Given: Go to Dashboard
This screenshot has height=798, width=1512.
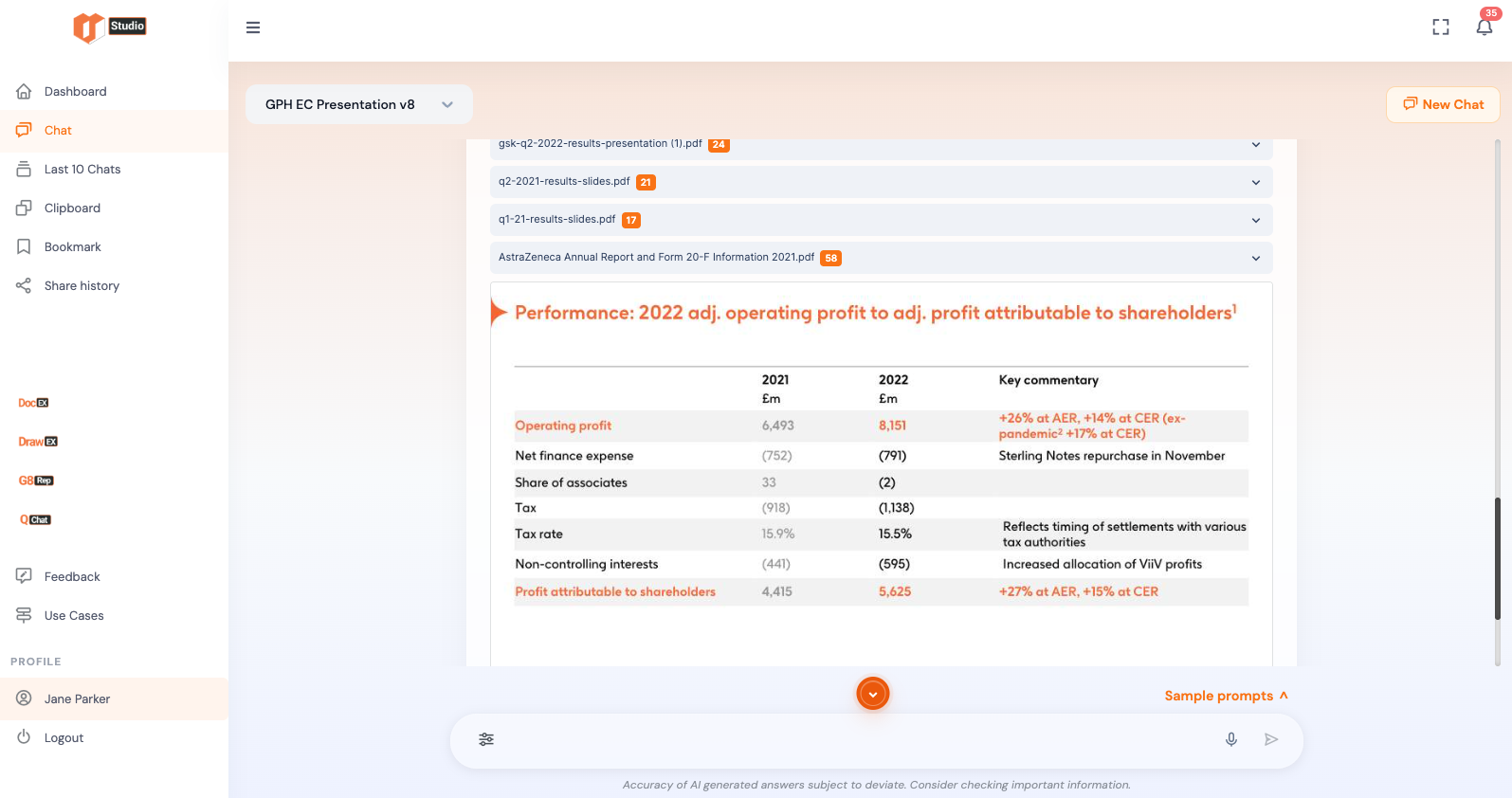Looking at the screenshot, I should point(114,92).
